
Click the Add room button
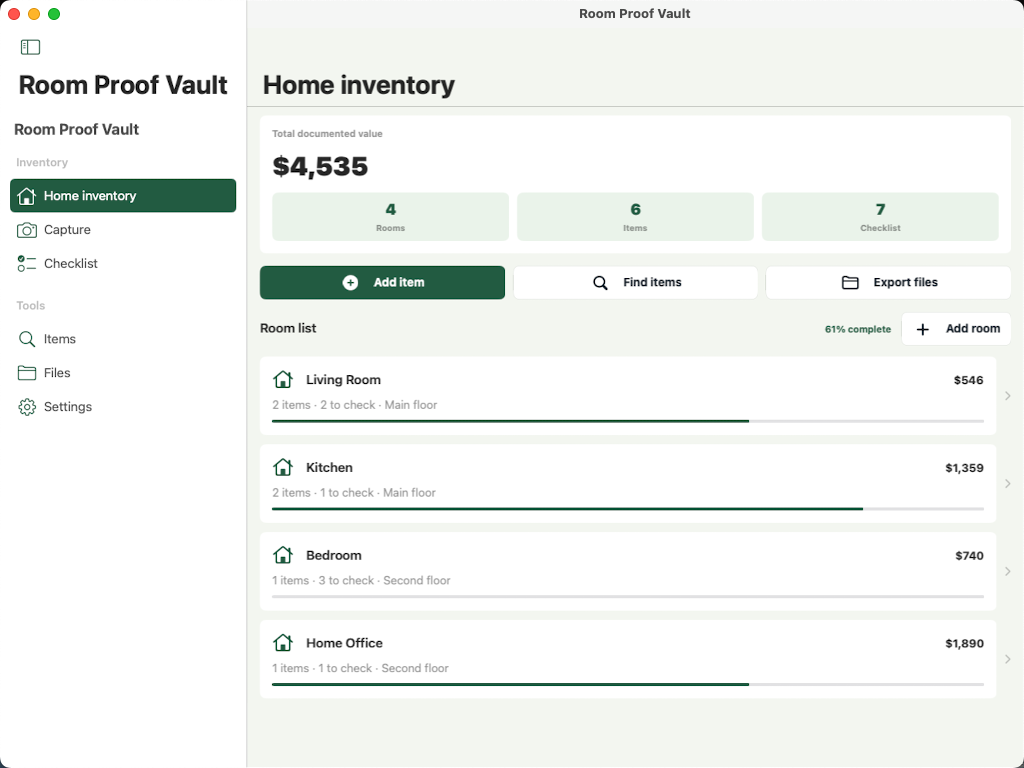pos(956,328)
